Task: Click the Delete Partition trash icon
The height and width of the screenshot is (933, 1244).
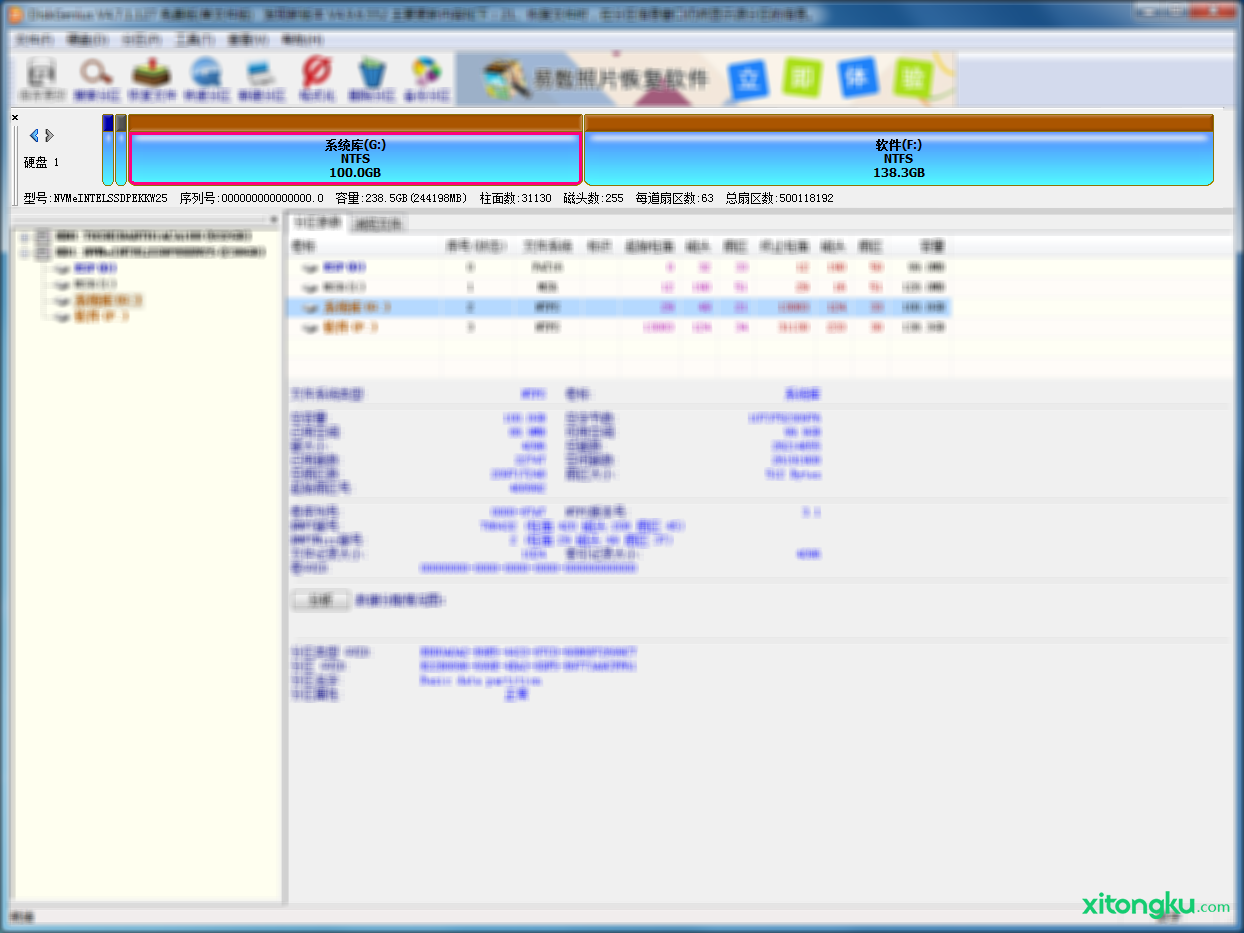Action: (372, 79)
